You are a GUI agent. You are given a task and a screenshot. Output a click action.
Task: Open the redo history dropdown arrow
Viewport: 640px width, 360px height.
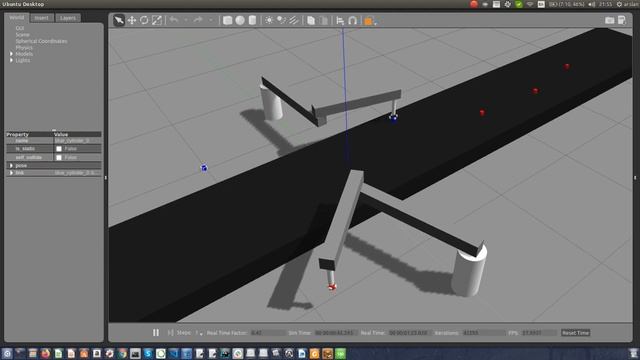(211, 20)
